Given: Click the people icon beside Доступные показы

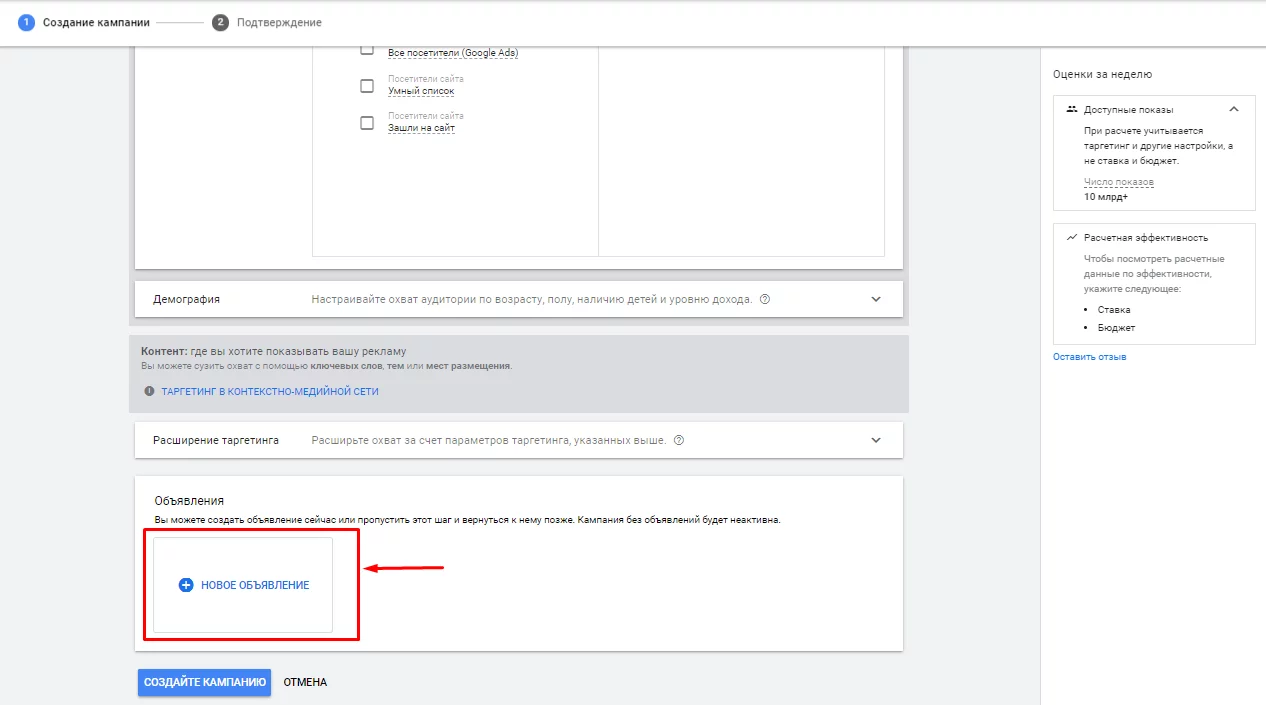Looking at the screenshot, I should [x=1072, y=109].
